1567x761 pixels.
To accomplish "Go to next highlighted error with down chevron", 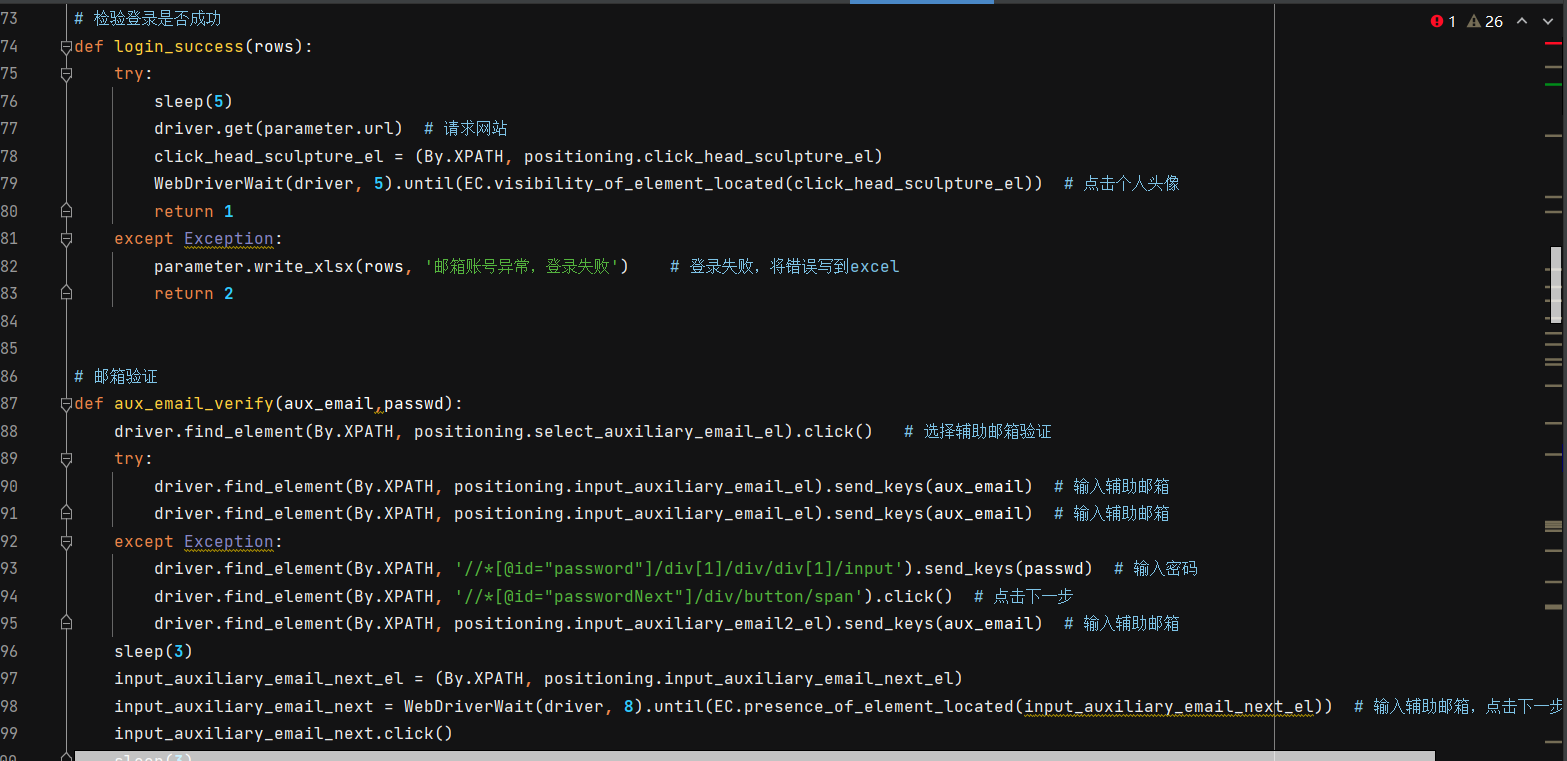I will 1546,21.
